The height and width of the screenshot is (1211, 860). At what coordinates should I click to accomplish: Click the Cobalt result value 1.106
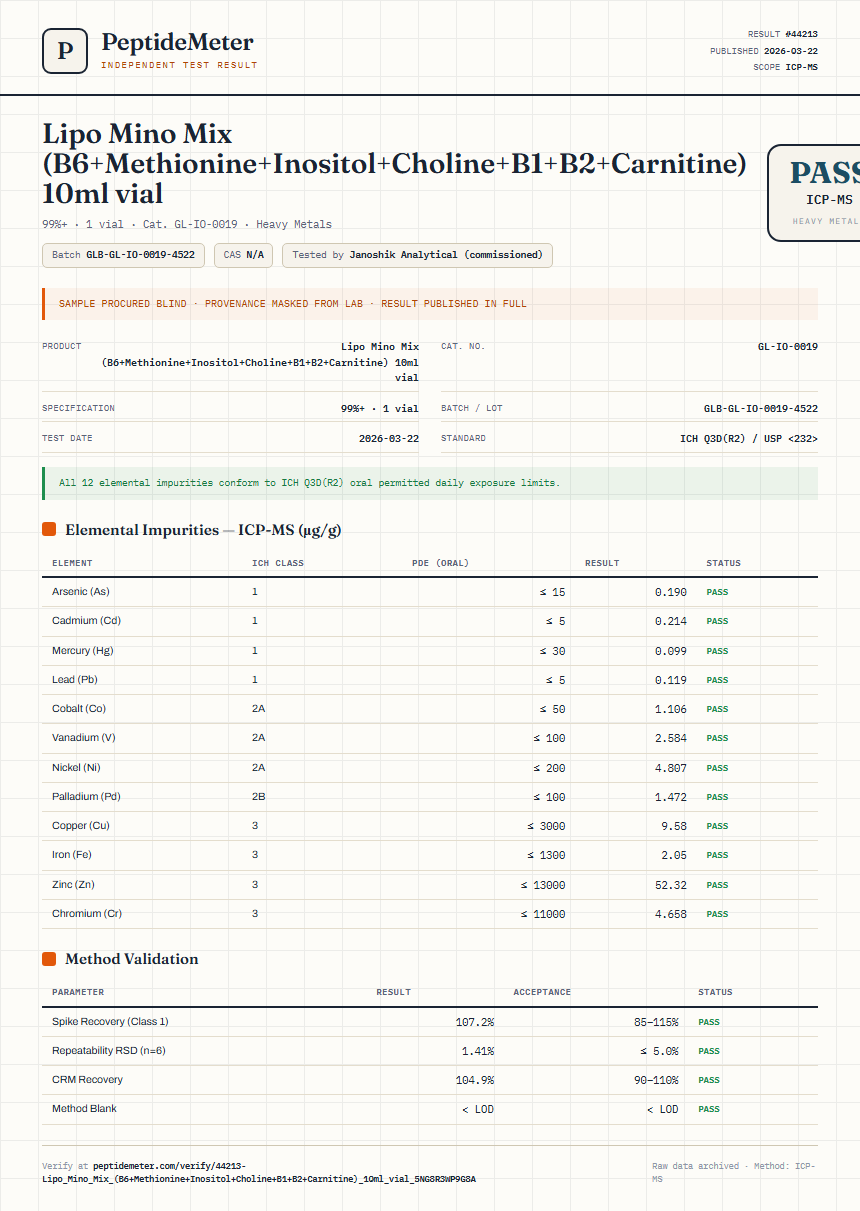point(671,709)
